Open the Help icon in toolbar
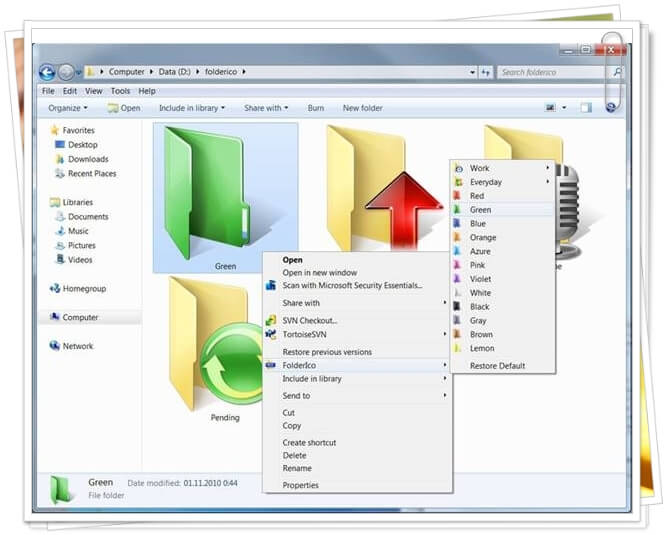This screenshot has height=535, width=667. 611,108
